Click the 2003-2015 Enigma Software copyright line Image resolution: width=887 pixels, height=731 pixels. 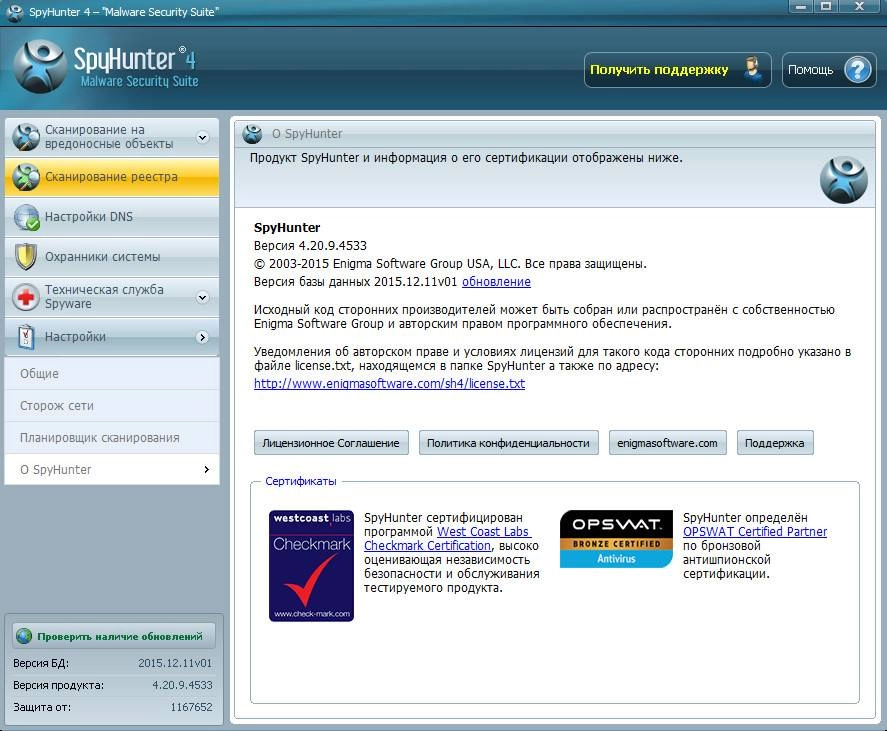click(450, 264)
